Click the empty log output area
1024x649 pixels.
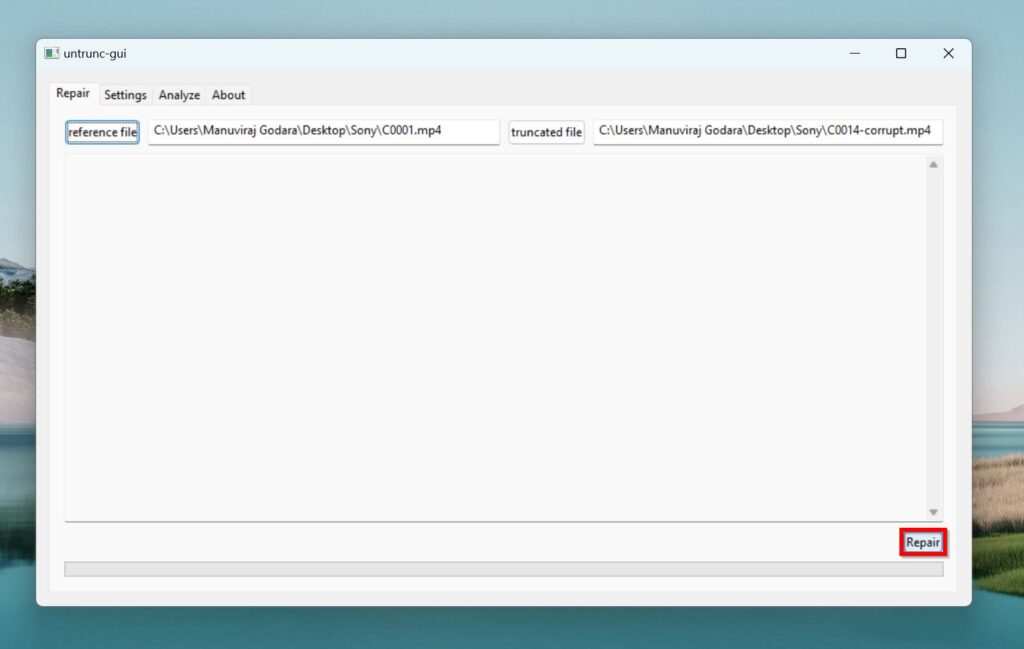click(495, 338)
